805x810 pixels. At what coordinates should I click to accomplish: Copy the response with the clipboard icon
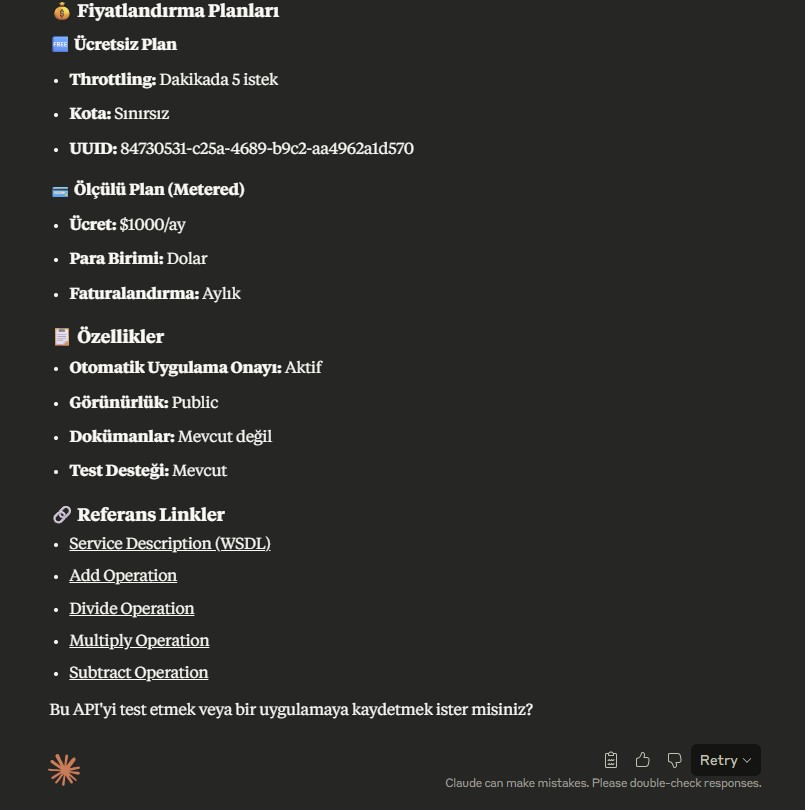point(611,760)
